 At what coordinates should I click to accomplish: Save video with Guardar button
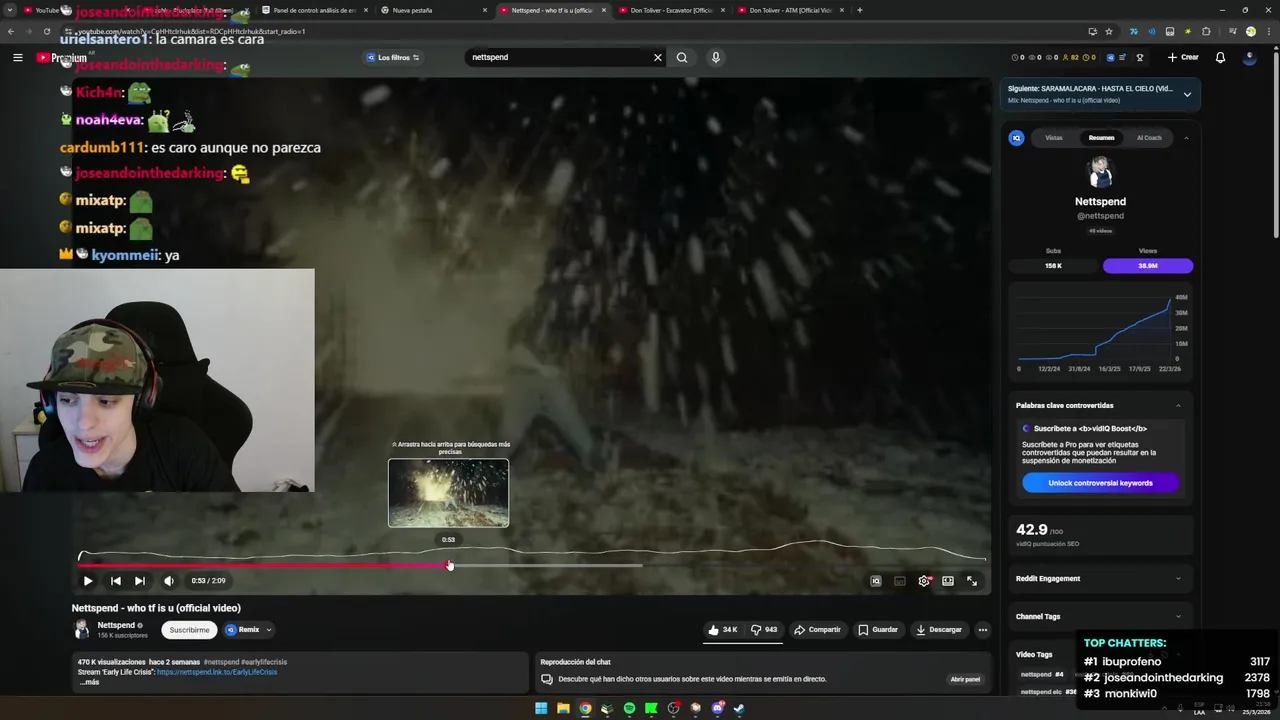tap(878, 630)
